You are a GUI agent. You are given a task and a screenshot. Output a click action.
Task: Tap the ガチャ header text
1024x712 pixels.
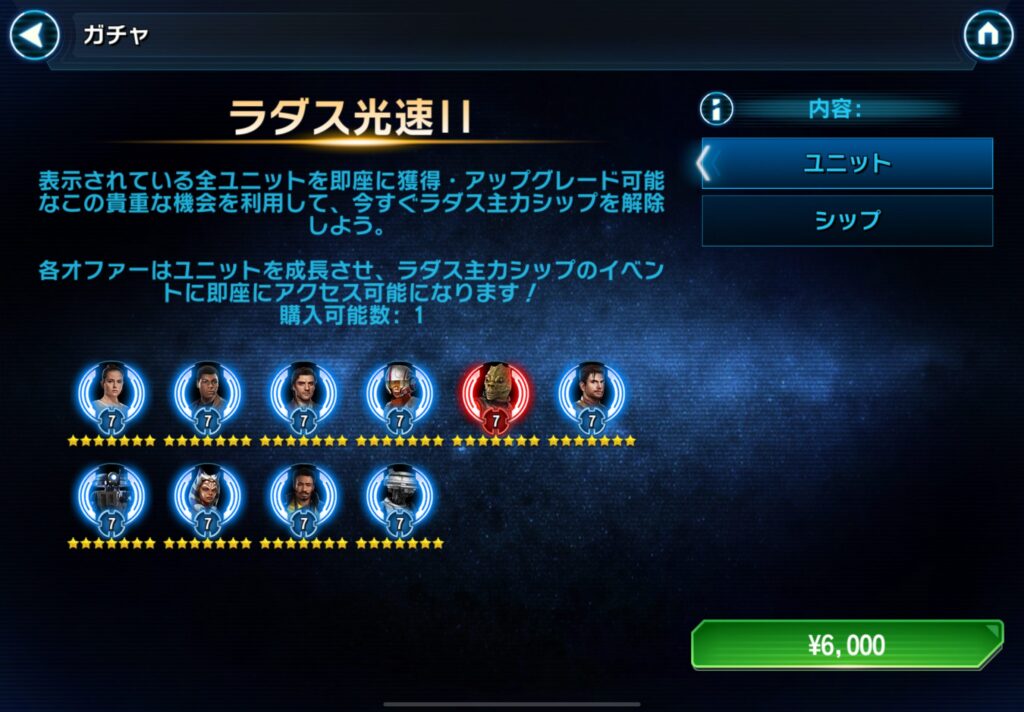click(x=116, y=35)
